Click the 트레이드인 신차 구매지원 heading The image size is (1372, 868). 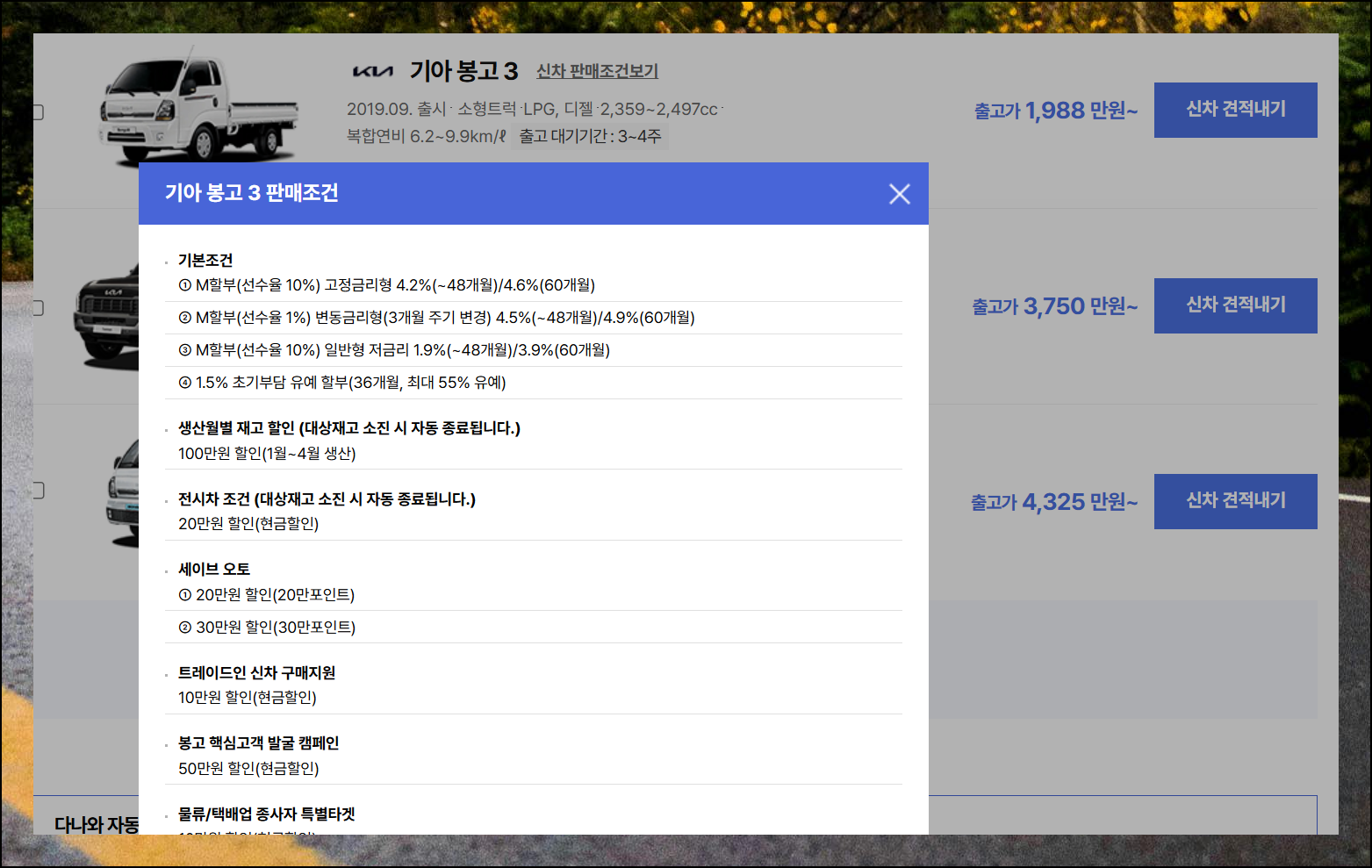[x=256, y=672]
